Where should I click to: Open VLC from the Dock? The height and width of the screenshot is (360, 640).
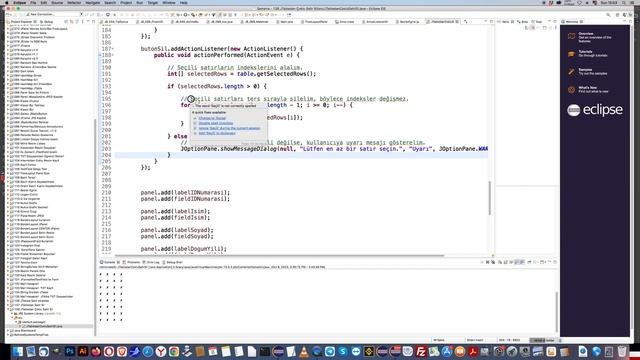(304, 351)
